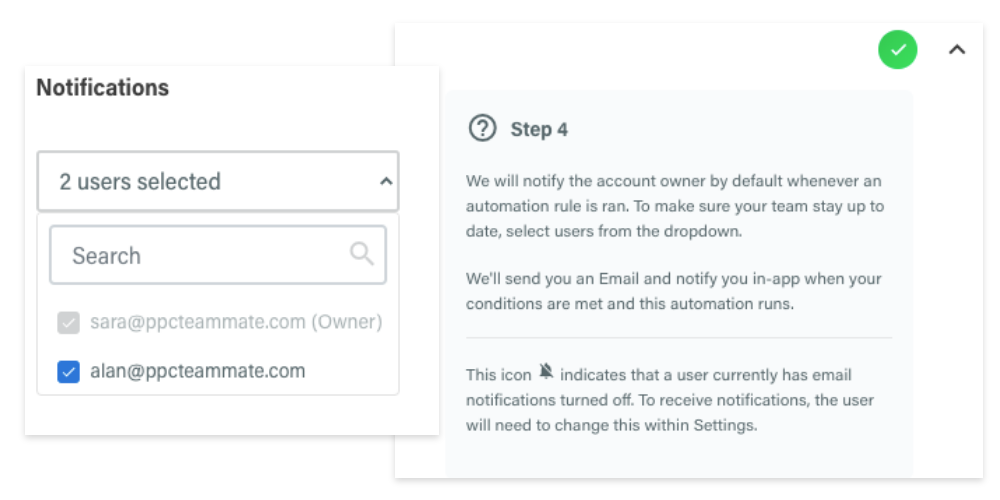Click the 'Notifications' heading
1000x500 pixels.
103,87
